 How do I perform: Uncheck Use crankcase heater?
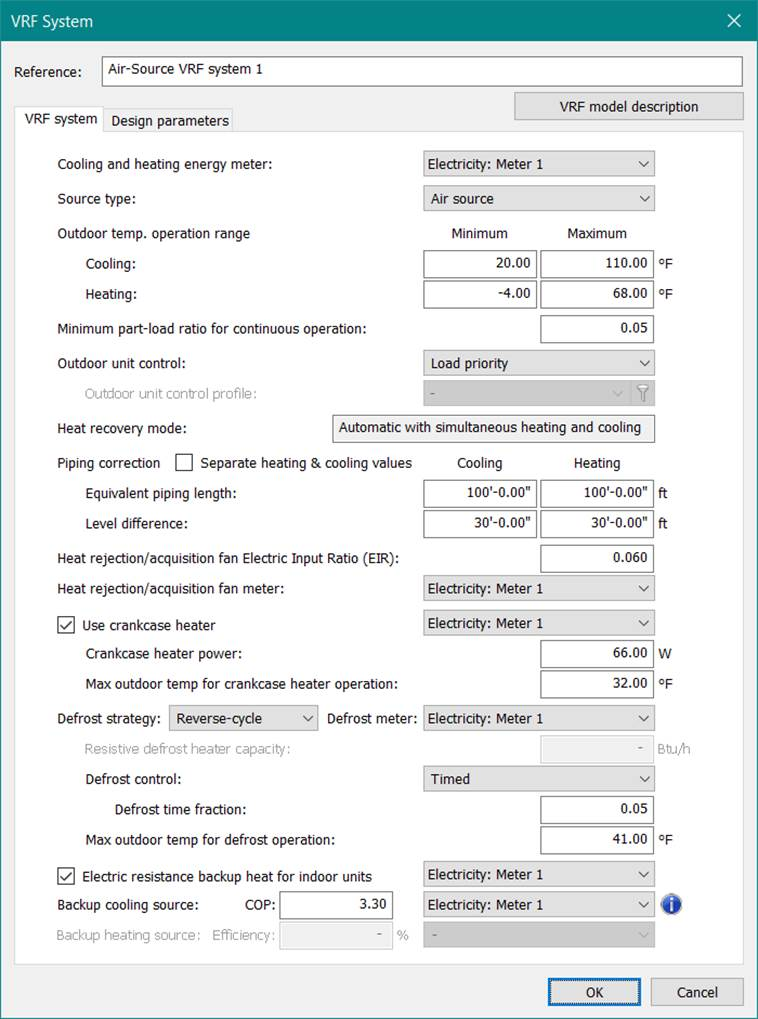tap(67, 625)
